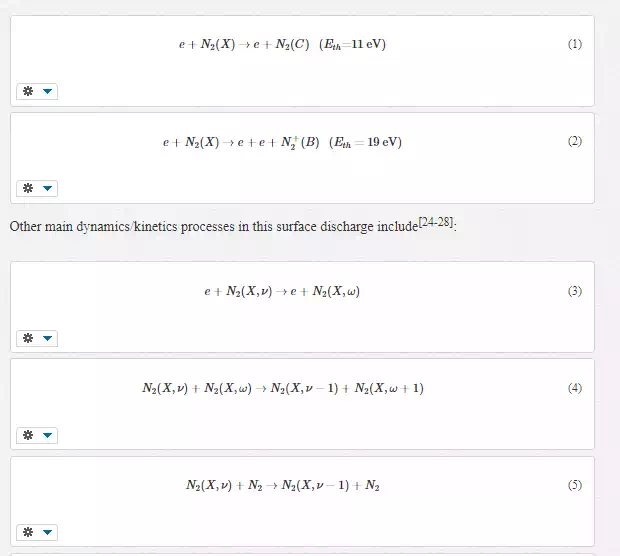Screen dimensions: 620x556
Task: Open the dropdown arrow below equation (1)
Action: [x=47, y=92]
